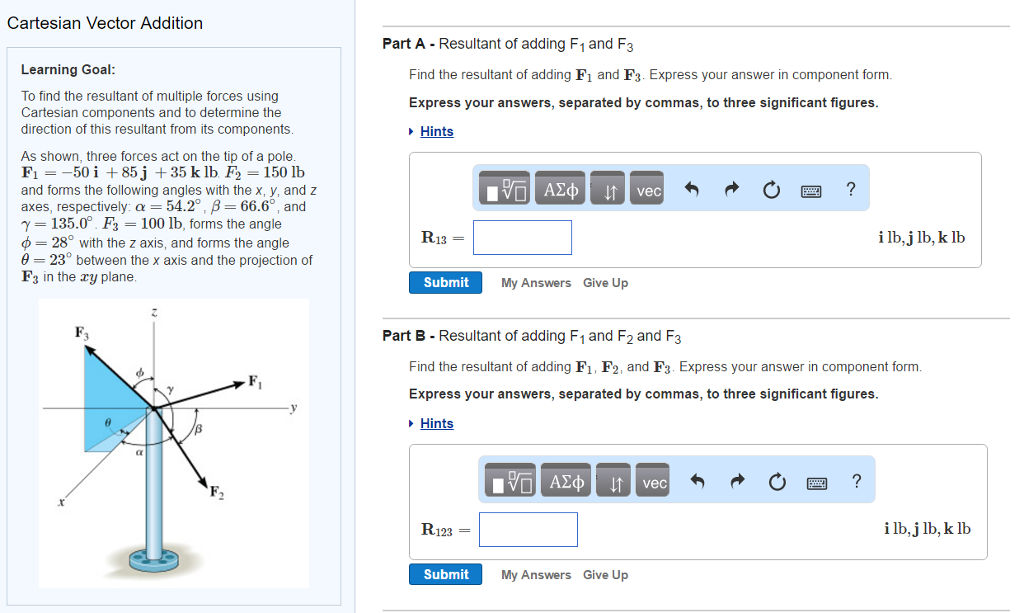The width and height of the screenshot is (1024, 613).
Task: Submit the answer for Part A
Action: click(x=445, y=282)
